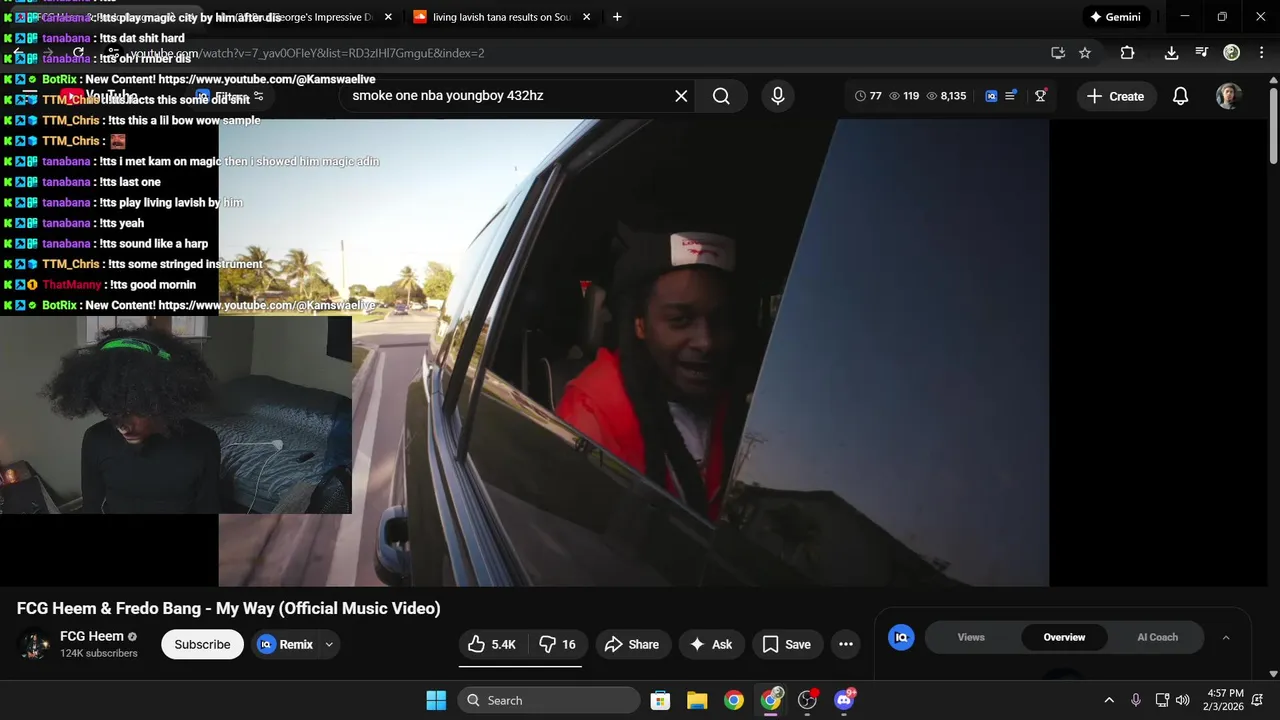Click the install app icon in address bar
This screenshot has height=720, width=1280.
[1058, 53]
